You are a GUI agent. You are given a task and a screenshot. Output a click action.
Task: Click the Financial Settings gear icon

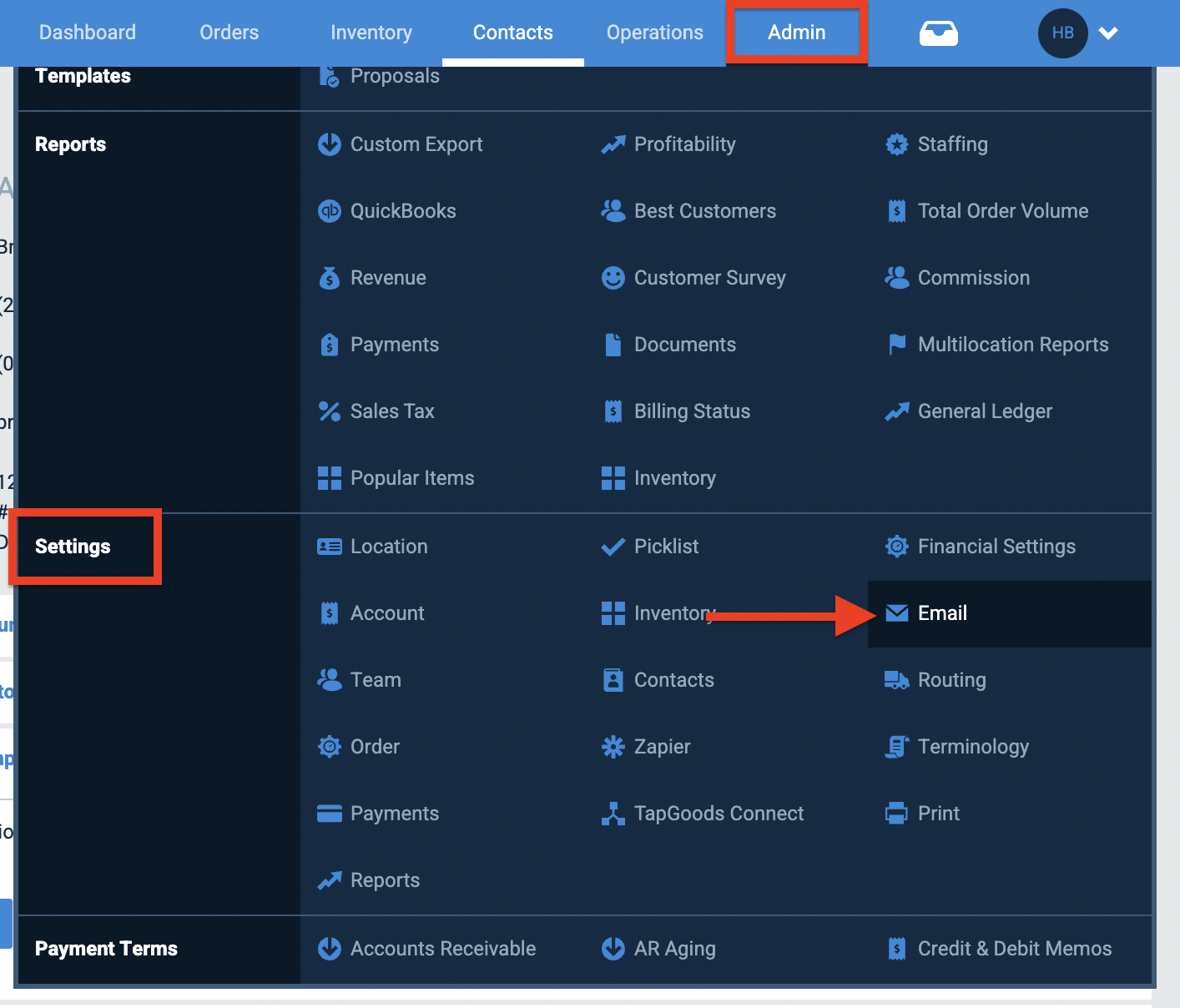coord(897,547)
